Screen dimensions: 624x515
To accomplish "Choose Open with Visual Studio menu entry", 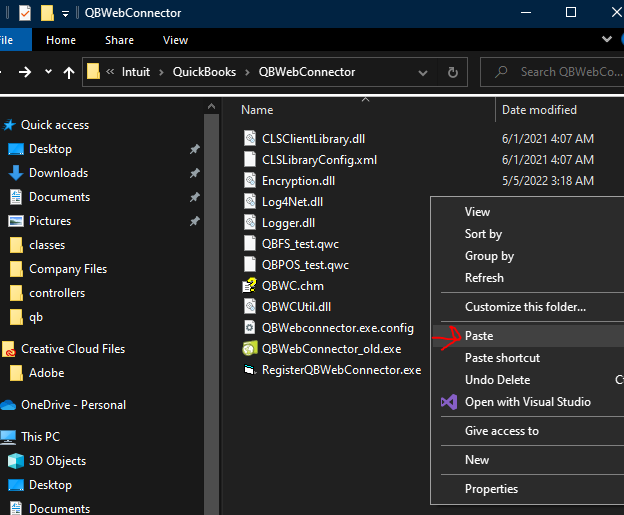I will click(x=528, y=402).
